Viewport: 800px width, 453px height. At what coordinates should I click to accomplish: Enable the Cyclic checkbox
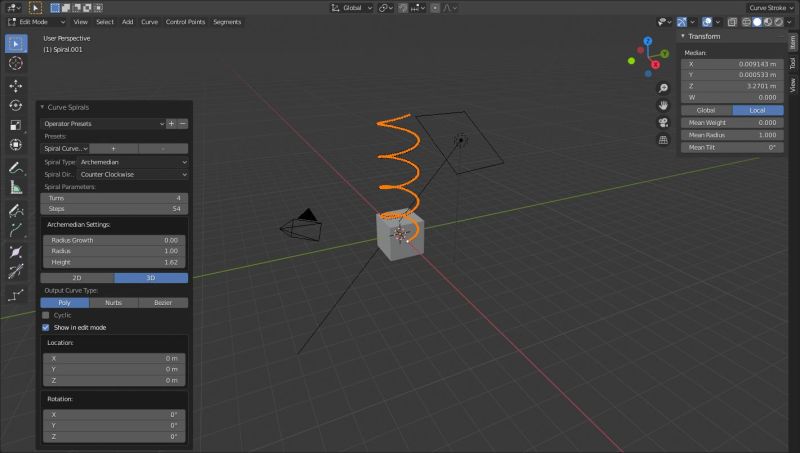pyautogui.click(x=46, y=315)
